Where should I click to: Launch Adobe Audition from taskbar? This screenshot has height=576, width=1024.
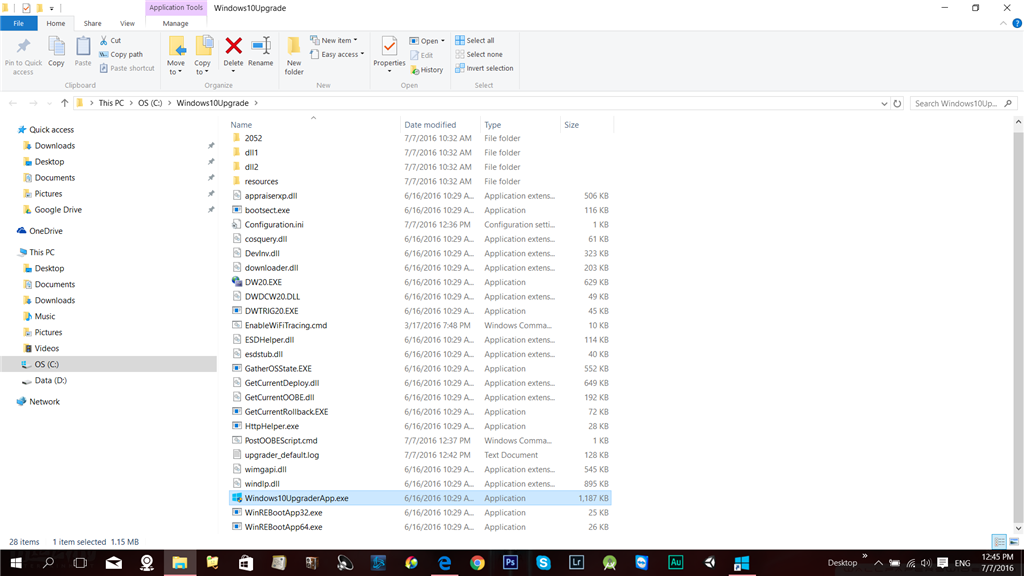click(675, 563)
